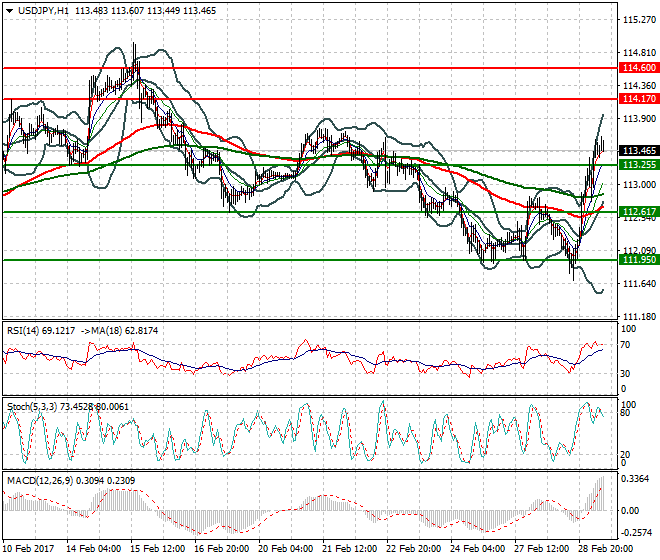Image resolution: width=660 pixels, height=560 pixels.
Task: Select the current price label 113.465
Action: pyautogui.click(x=638, y=150)
